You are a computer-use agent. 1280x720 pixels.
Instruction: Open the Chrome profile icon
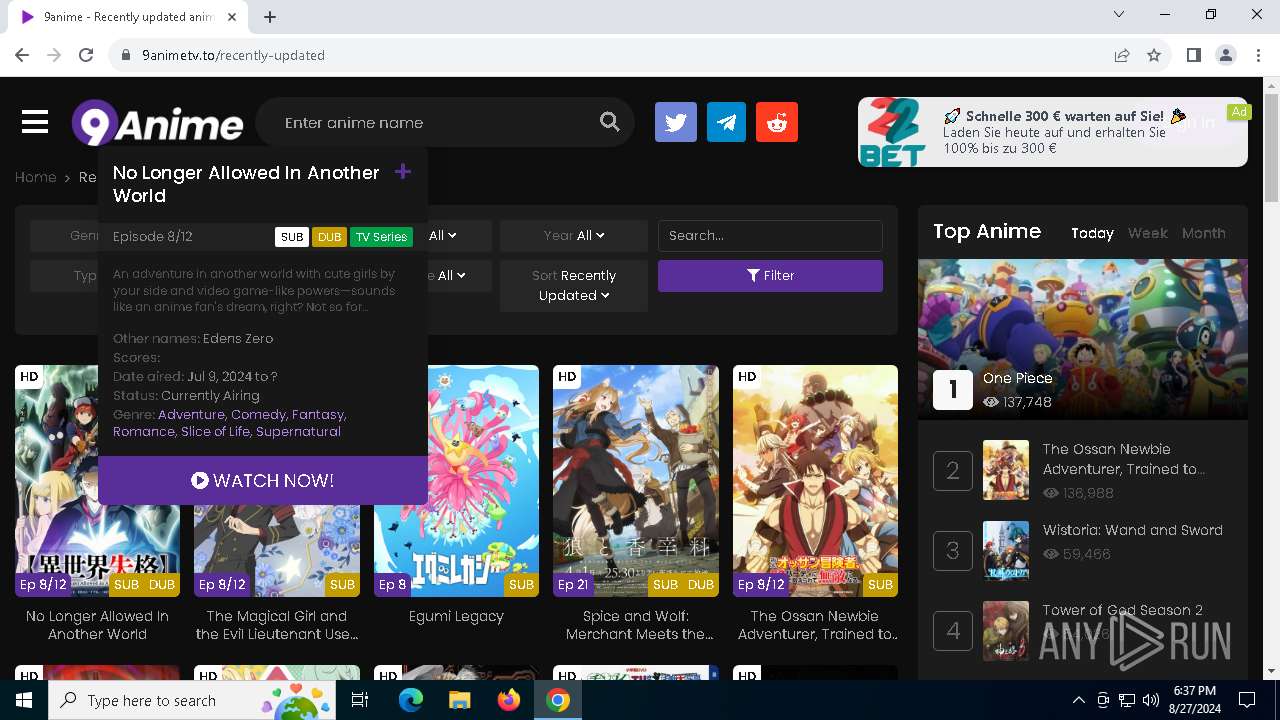point(1226,55)
